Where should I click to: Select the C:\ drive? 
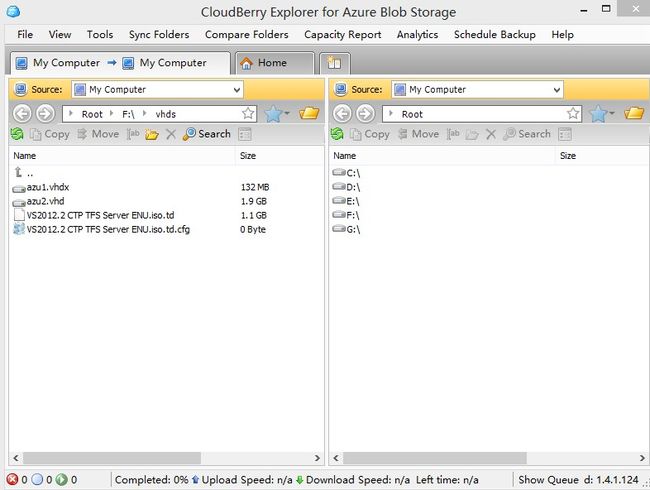(x=346, y=173)
